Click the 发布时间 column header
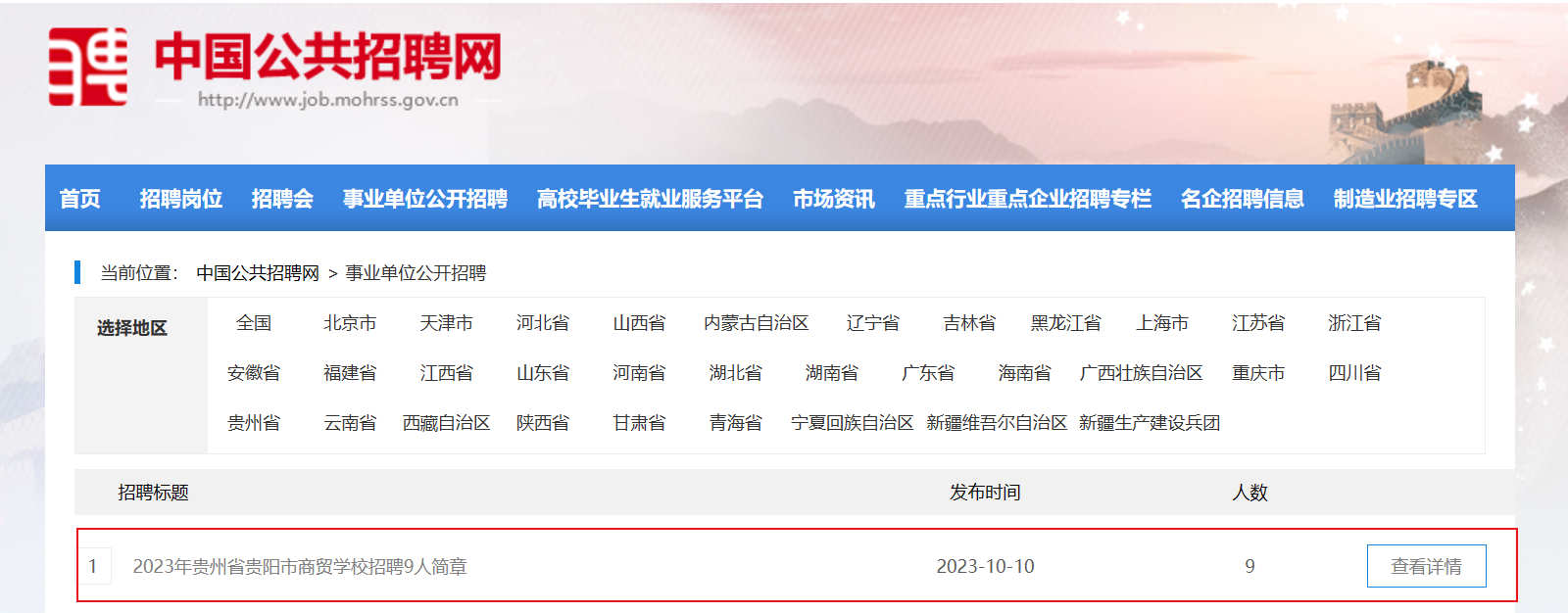1568x613 pixels. click(985, 493)
